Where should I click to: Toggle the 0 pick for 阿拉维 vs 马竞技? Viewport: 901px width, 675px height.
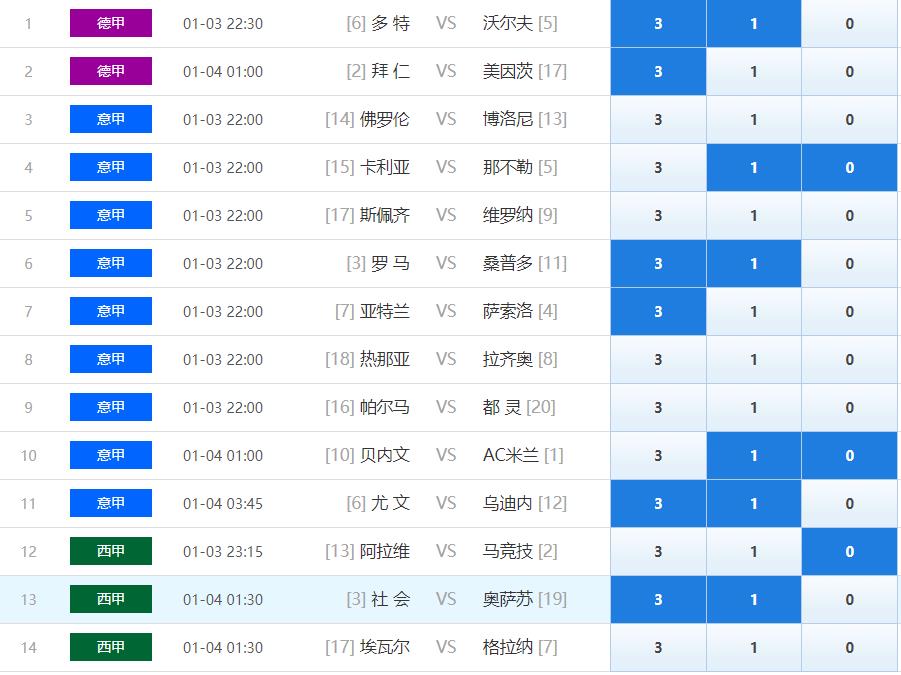[x=849, y=551]
